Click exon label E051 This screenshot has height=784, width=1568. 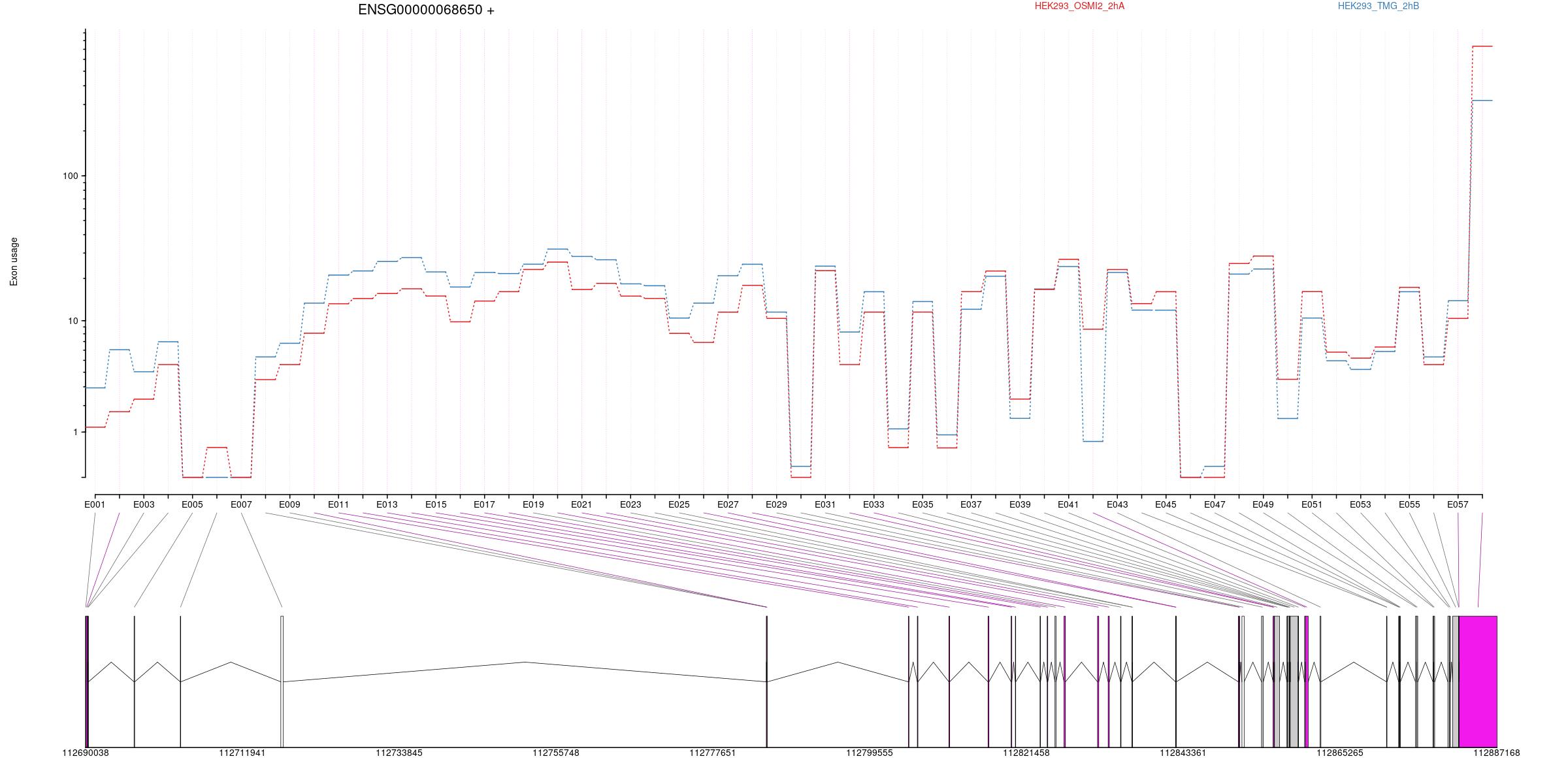point(1312,504)
